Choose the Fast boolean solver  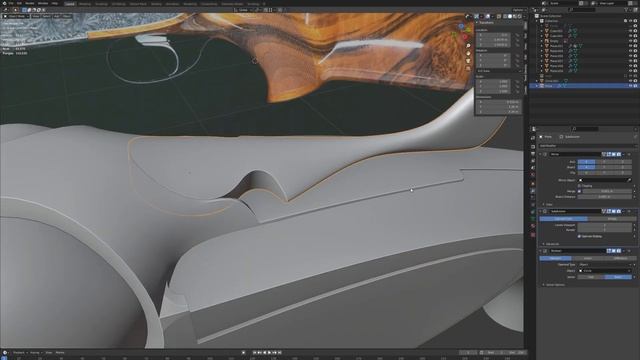click(x=591, y=277)
